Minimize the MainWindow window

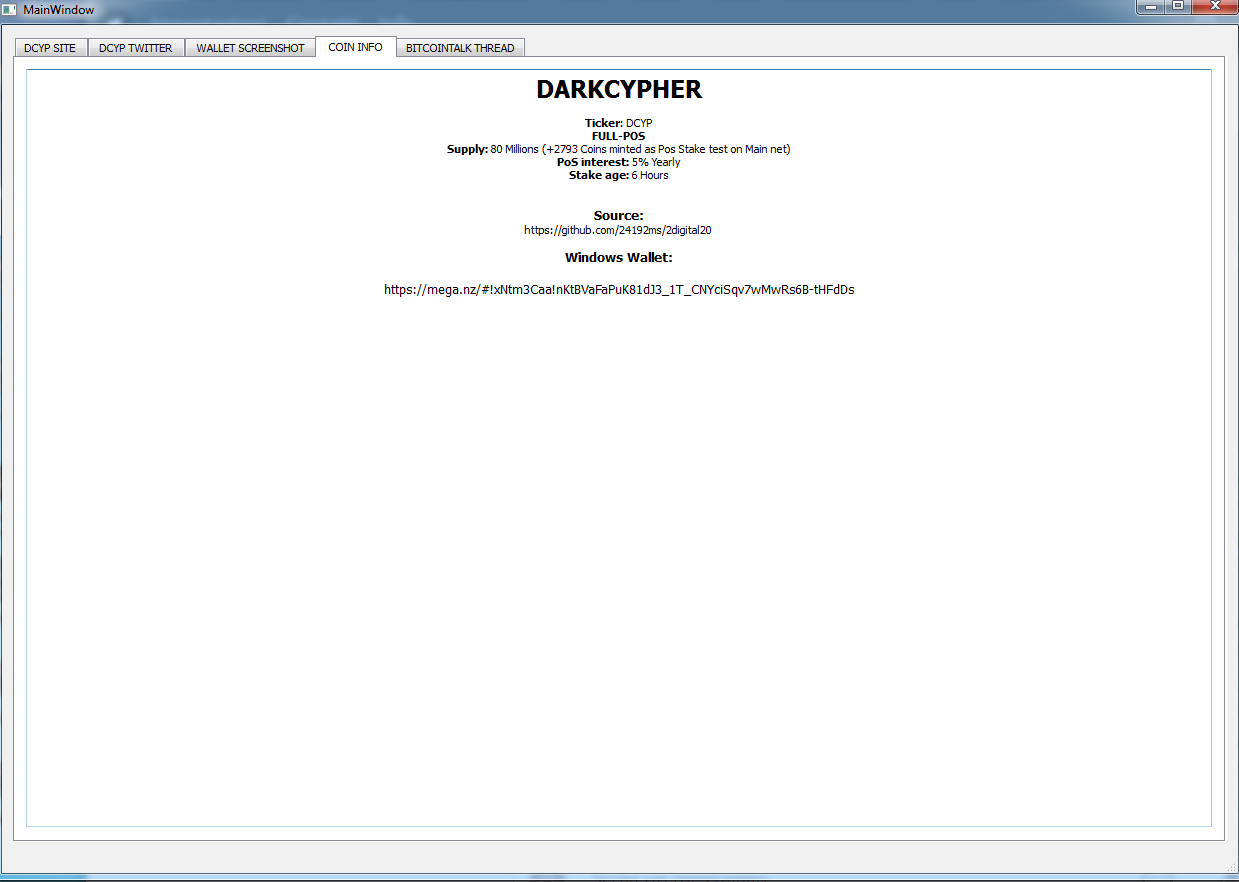1151,6
